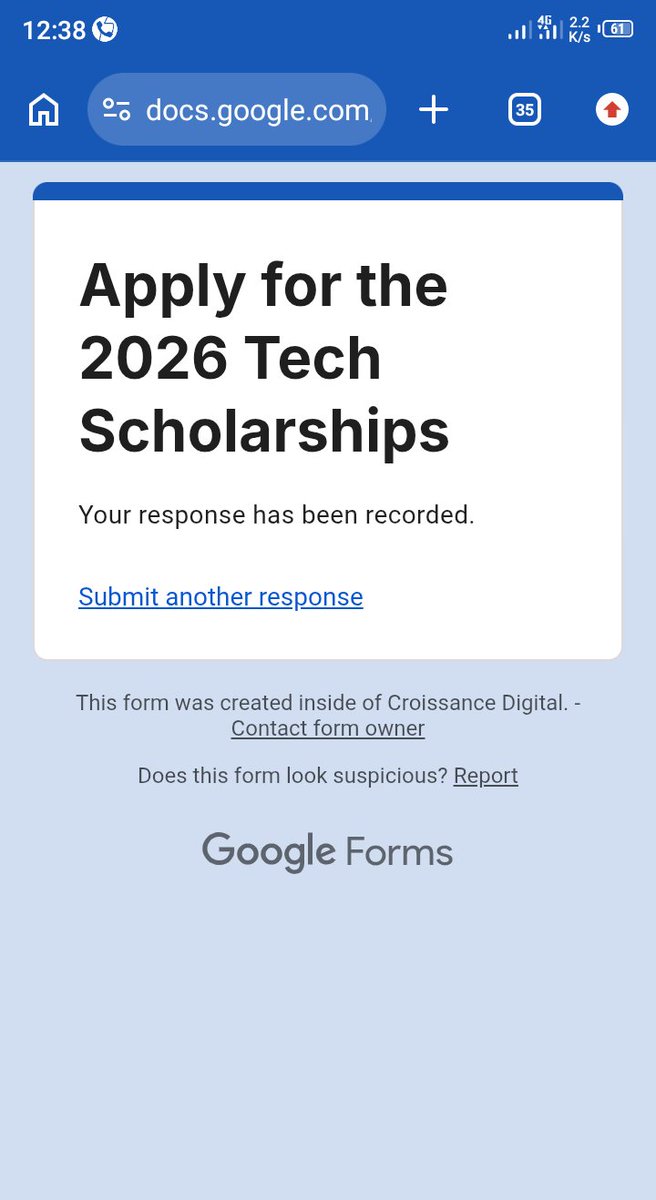Report this form as suspicious

pos(486,776)
